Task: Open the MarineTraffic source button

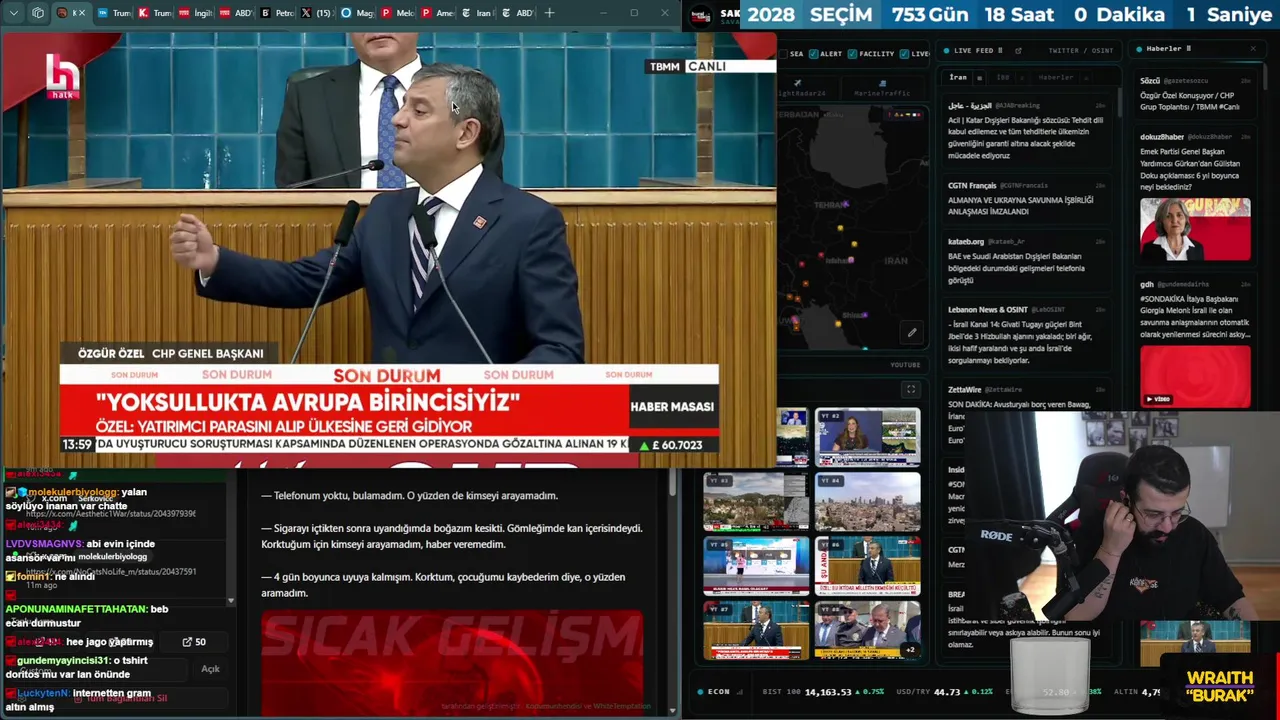Action: (882, 89)
